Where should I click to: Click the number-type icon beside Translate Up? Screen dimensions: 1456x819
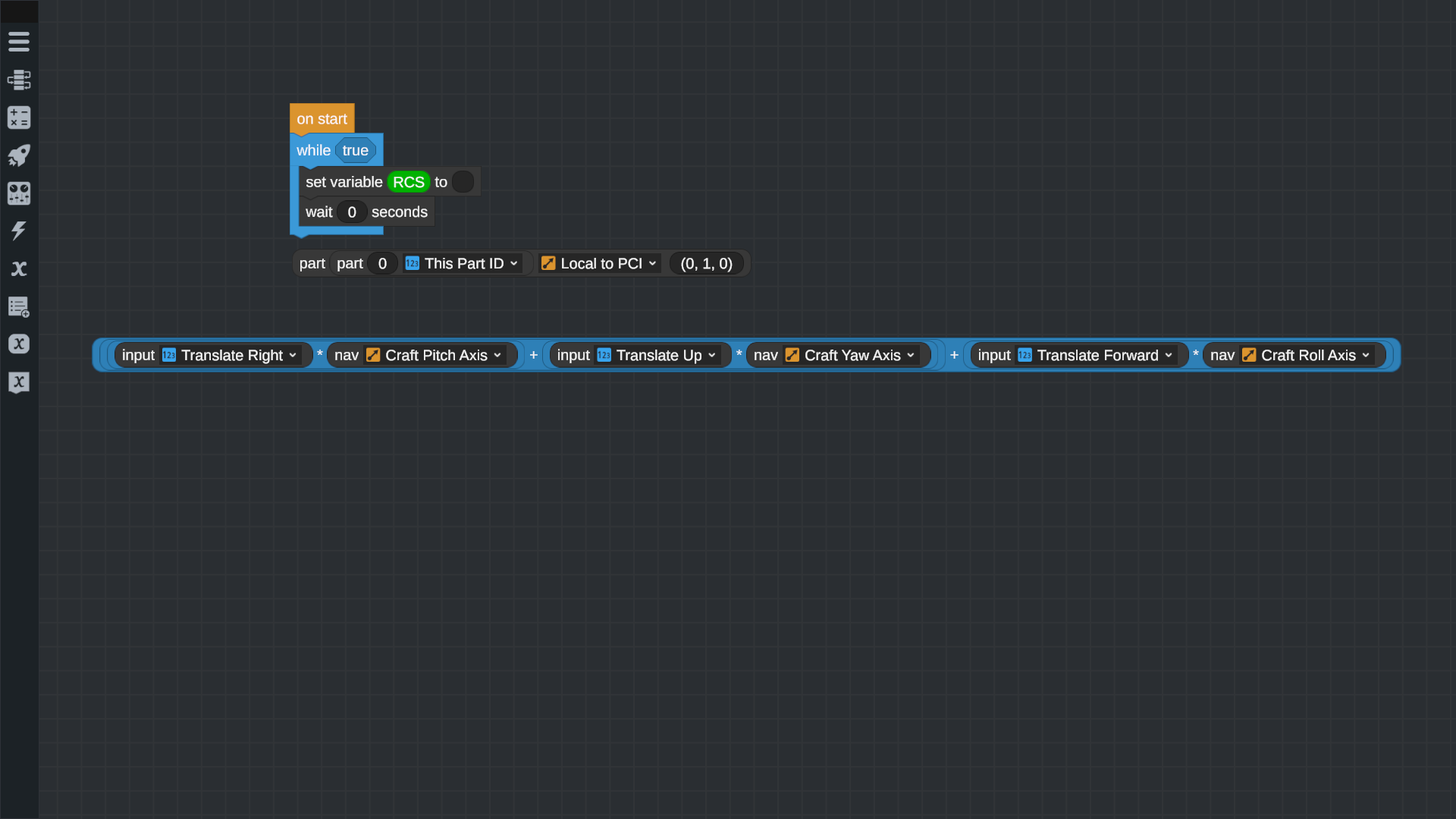[604, 355]
